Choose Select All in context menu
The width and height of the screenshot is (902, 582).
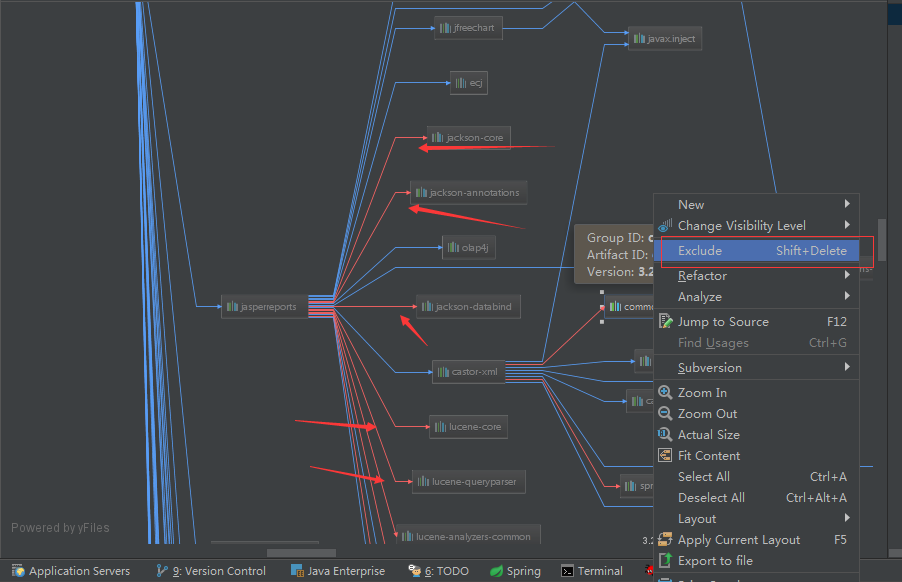pyautogui.click(x=704, y=477)
